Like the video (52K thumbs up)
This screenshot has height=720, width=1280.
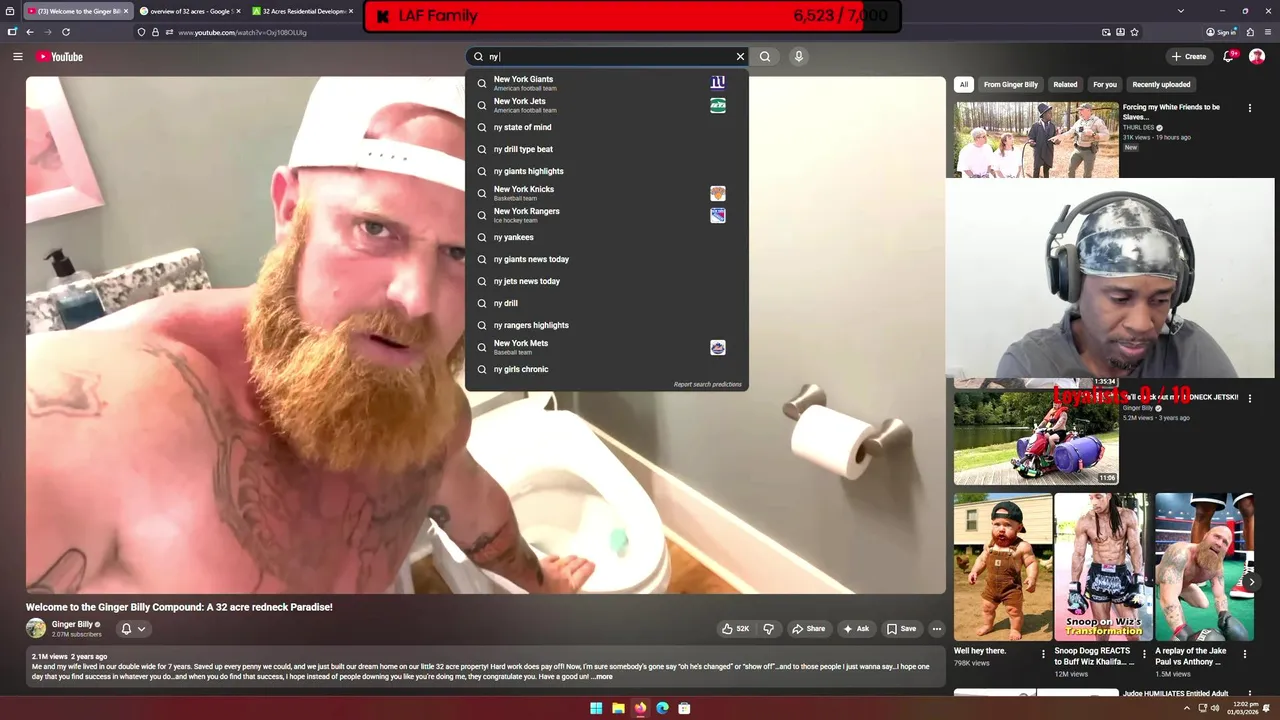click(735, 629)
